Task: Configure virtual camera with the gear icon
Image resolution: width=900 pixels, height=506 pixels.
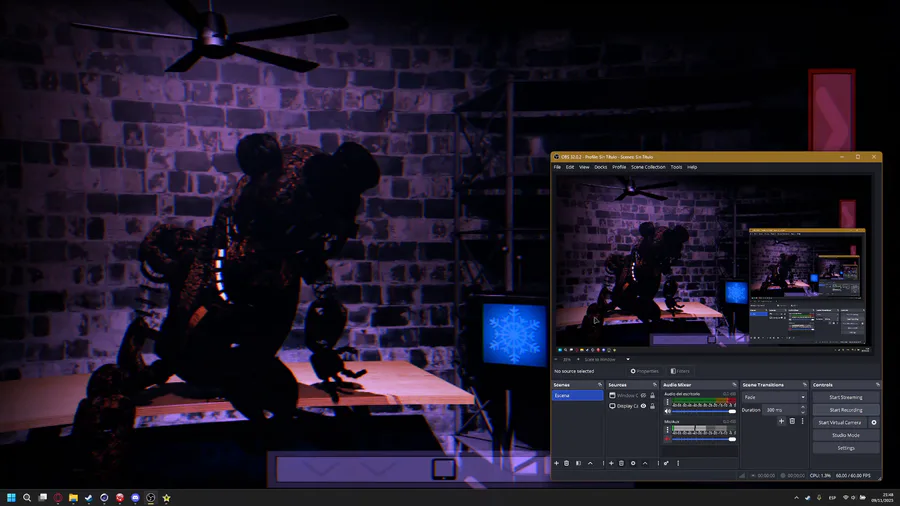Action: [874, 422]
